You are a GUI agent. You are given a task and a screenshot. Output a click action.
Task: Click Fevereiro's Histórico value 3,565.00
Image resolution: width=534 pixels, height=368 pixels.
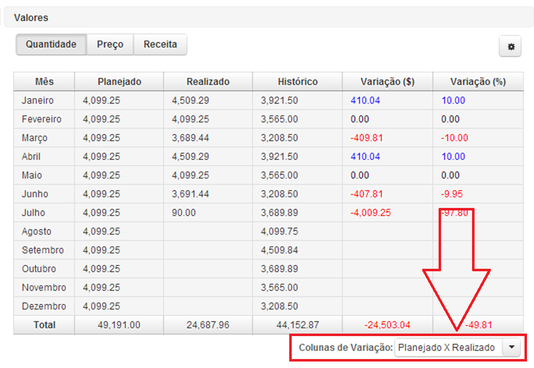279,119
